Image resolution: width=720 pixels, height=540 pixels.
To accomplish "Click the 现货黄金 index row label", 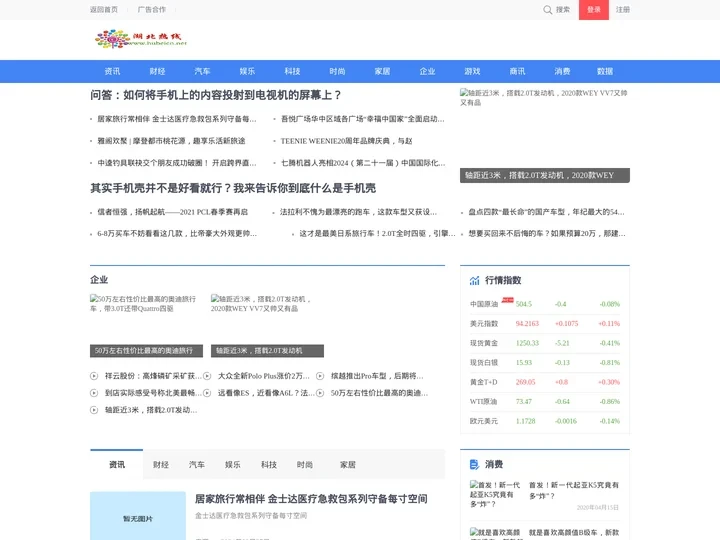I will [x=484, y=343].
